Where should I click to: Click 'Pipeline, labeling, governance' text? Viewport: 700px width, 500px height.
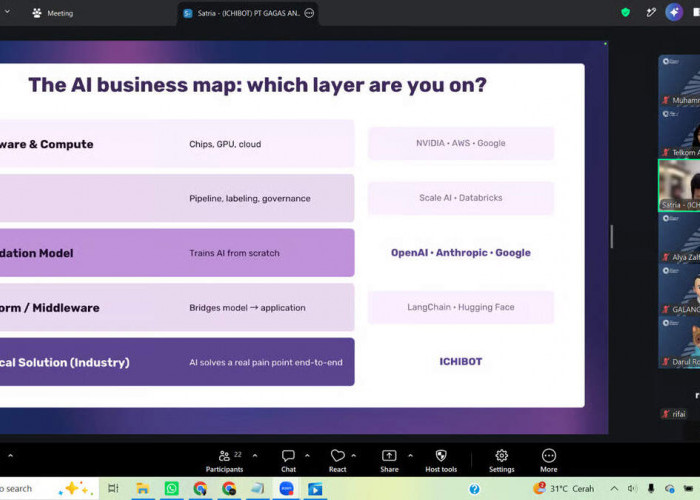[250, 199]
